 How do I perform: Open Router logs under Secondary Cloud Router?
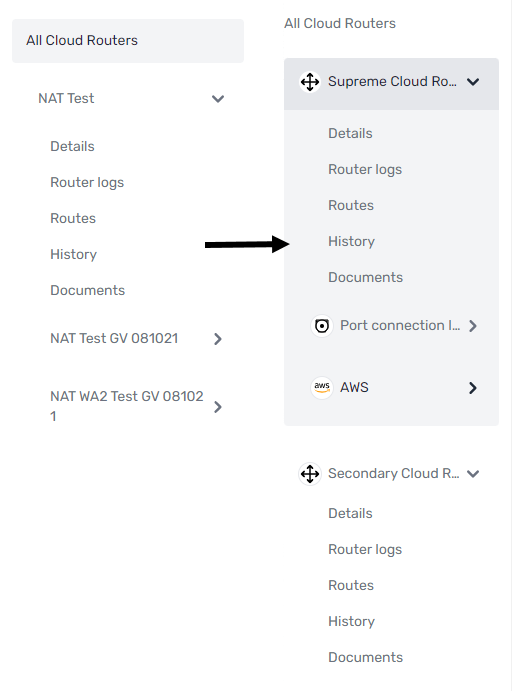[x=365, y=550]
